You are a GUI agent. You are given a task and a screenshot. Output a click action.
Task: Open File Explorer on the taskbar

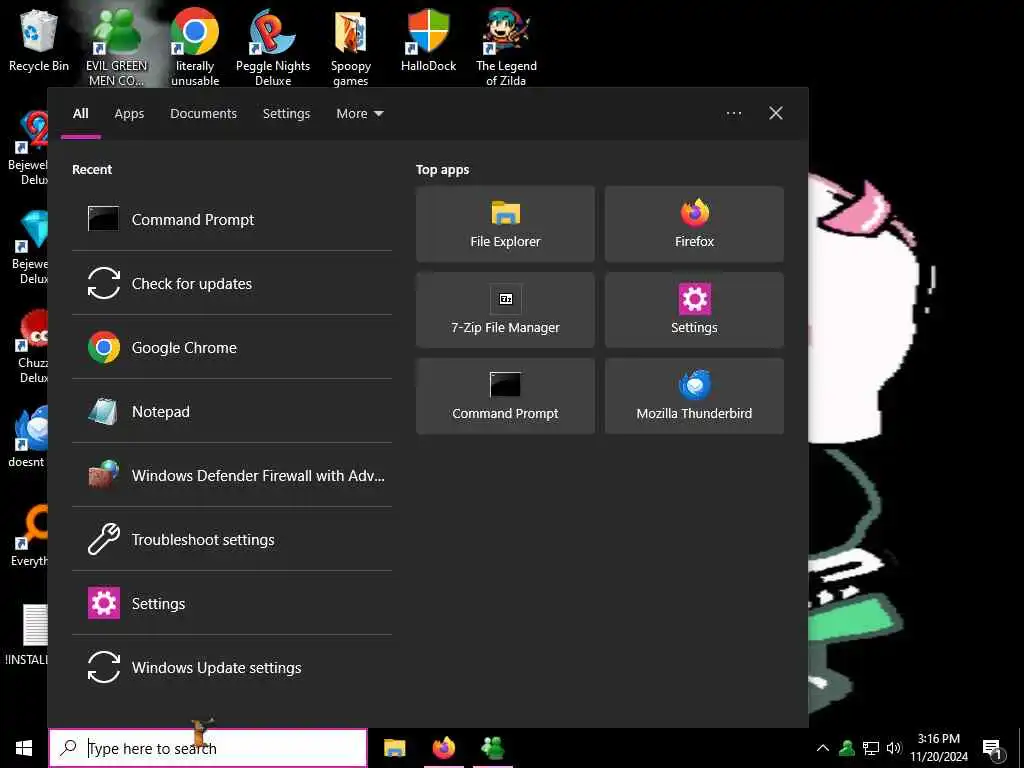pos(394,748)
